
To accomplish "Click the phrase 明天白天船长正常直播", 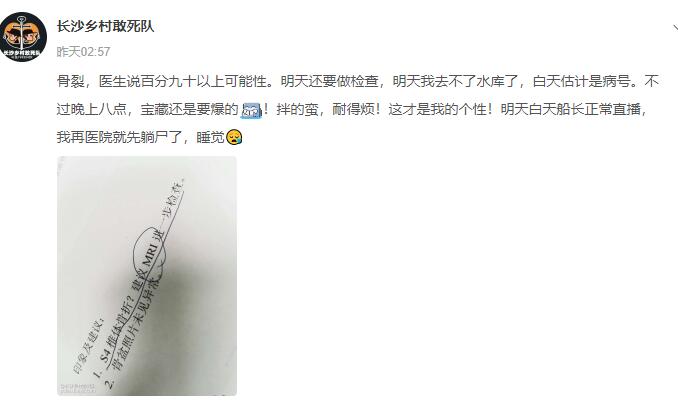I will pos(570,109).
